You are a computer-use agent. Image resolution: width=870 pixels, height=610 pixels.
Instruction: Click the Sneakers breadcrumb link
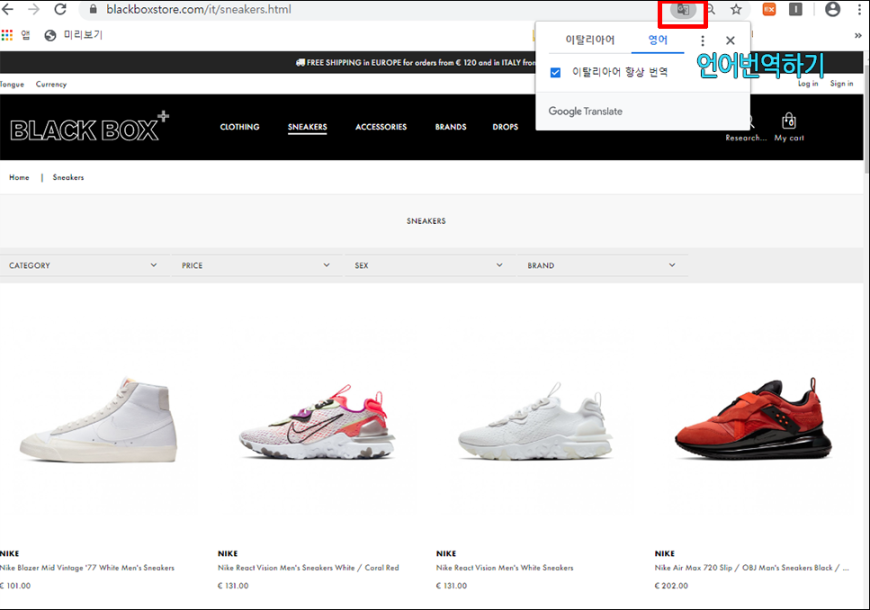tap(68, 178)
